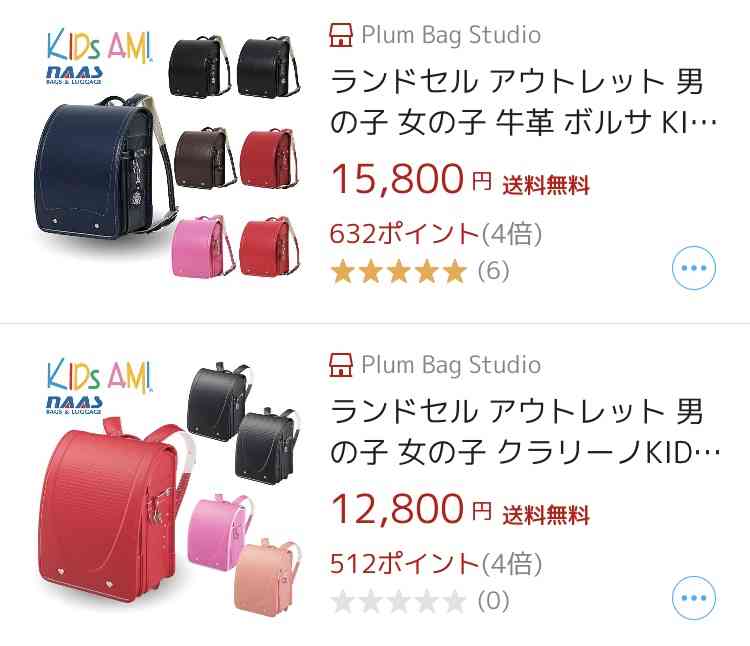
Task: Open more options for the 15,800 yen item
Action: [694, 268]
